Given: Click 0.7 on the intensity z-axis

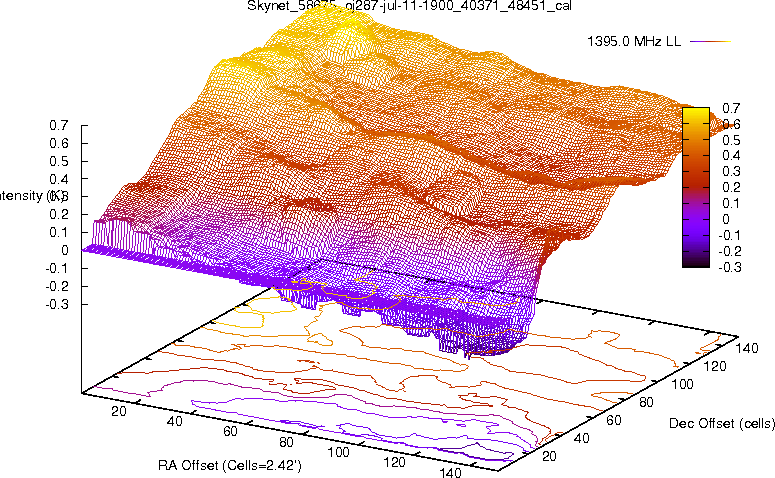Looking at the screenshot, I should tap(58, 125).
